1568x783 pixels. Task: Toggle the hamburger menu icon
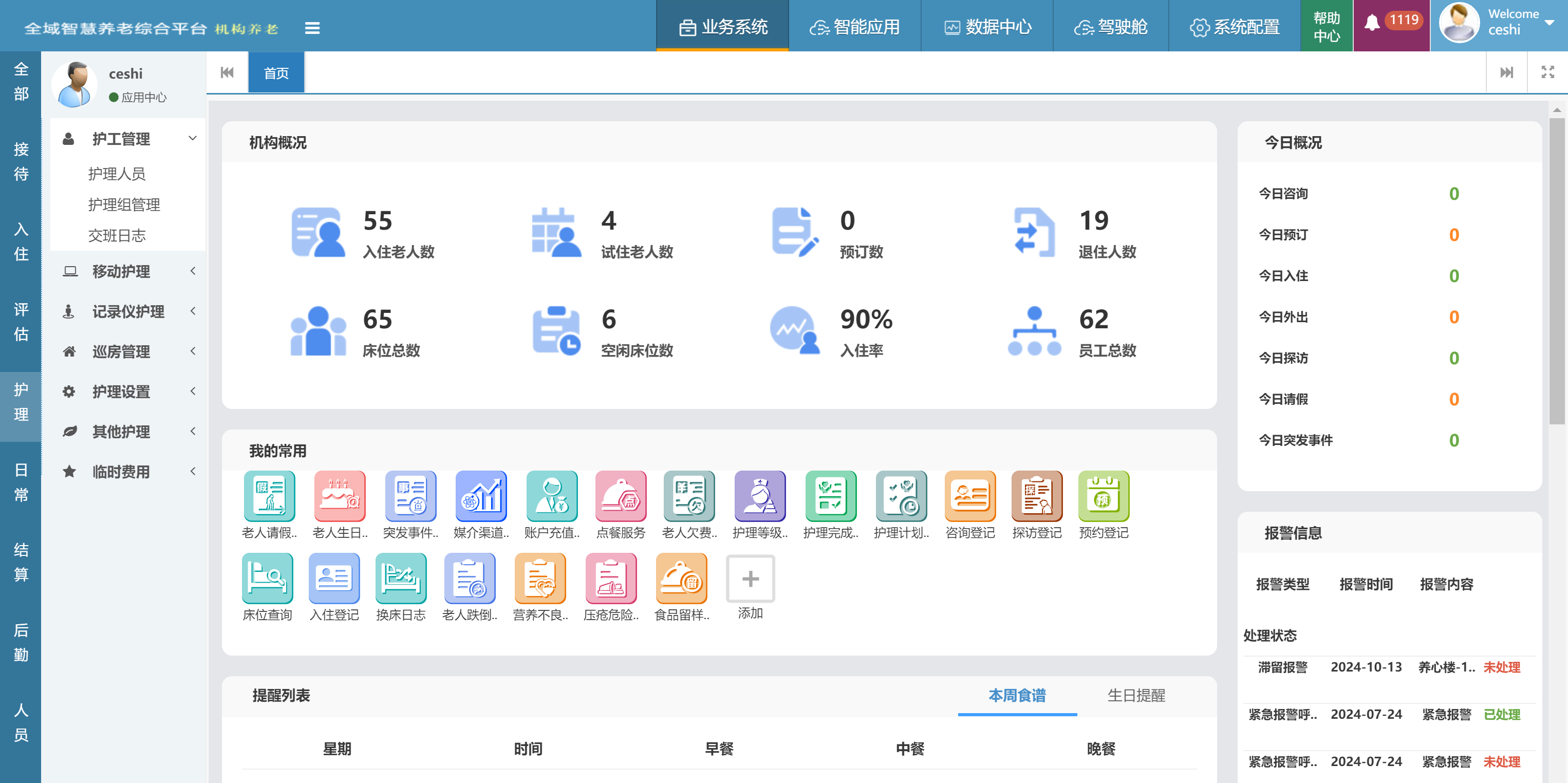[312, 28]
